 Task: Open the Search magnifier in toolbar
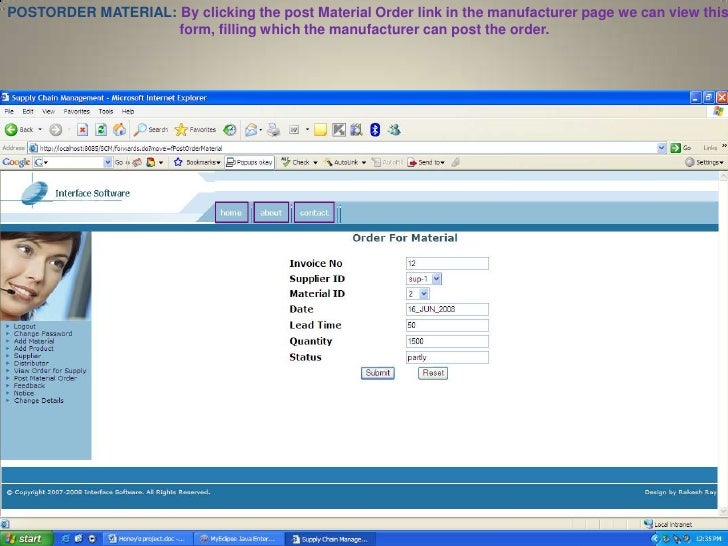tap(150, 130)
